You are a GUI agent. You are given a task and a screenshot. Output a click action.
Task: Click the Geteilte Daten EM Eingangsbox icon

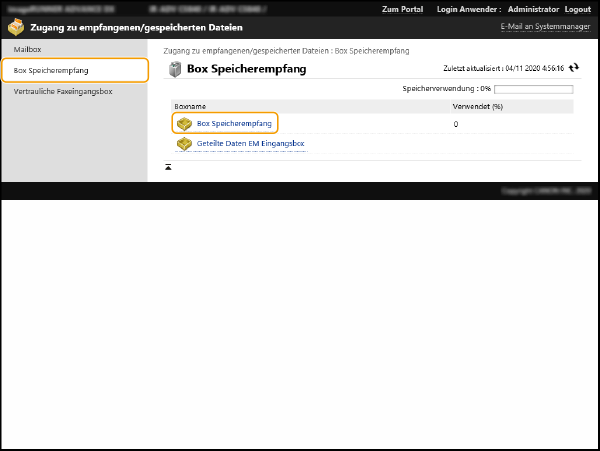[183, 144]
